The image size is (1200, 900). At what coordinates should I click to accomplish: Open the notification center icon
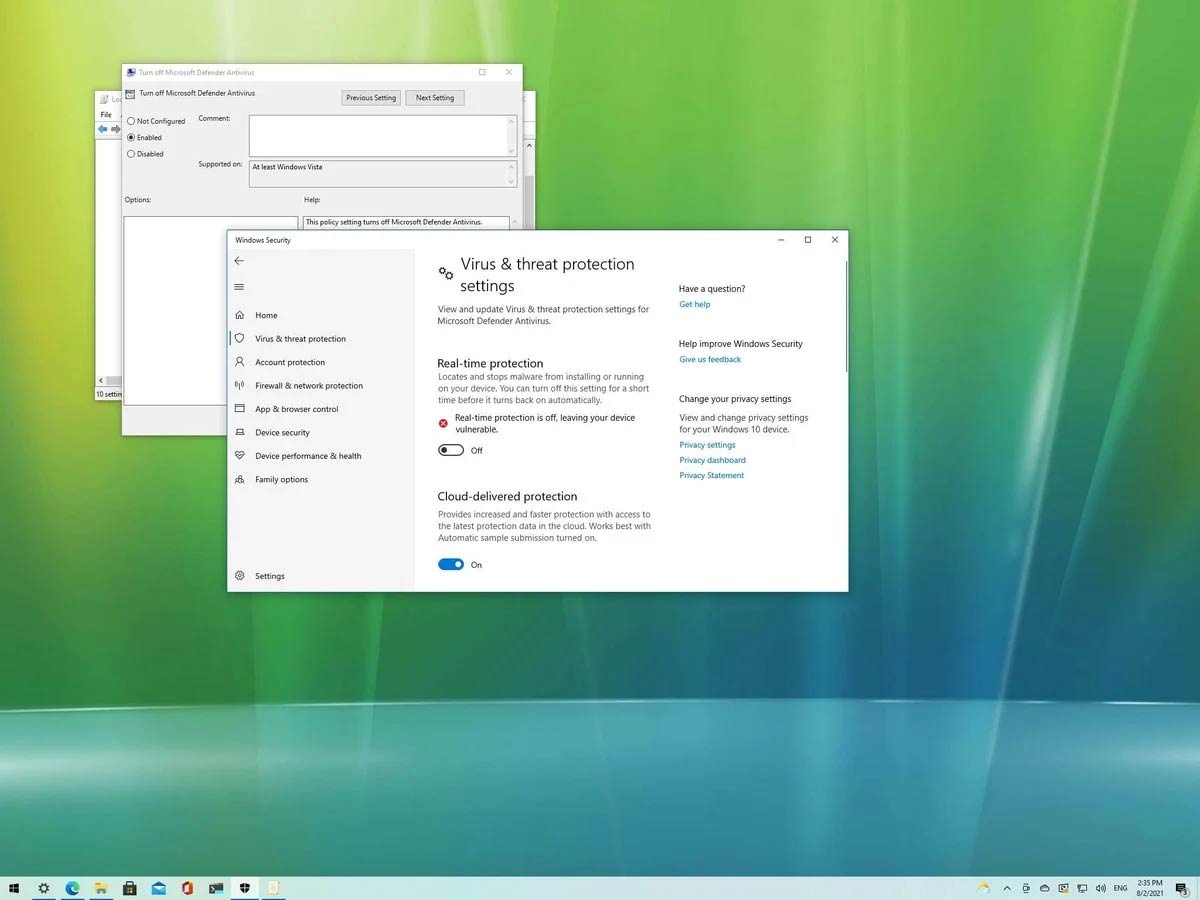tap(1183, 888)
